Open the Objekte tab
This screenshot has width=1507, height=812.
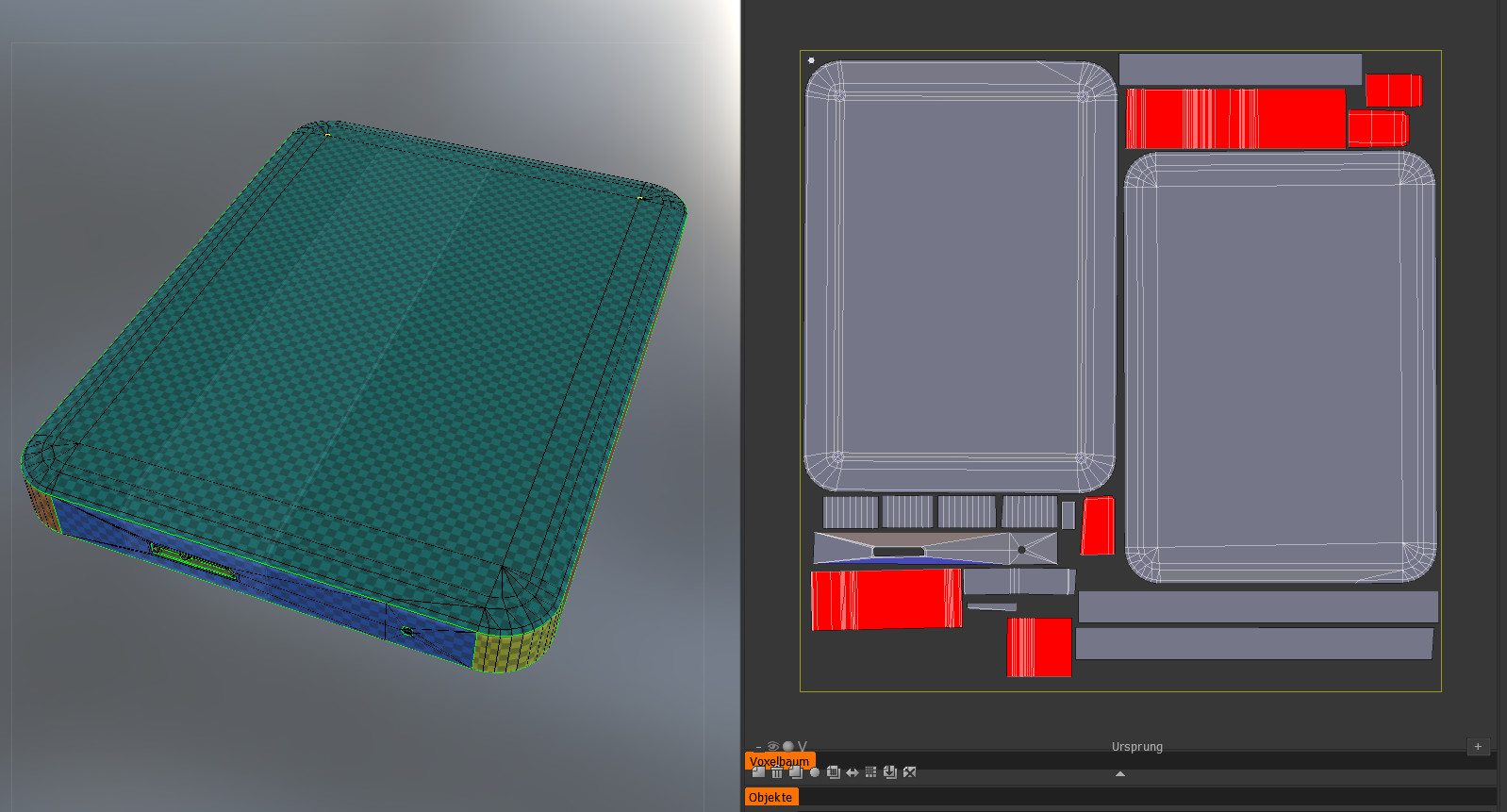point(771,797)
